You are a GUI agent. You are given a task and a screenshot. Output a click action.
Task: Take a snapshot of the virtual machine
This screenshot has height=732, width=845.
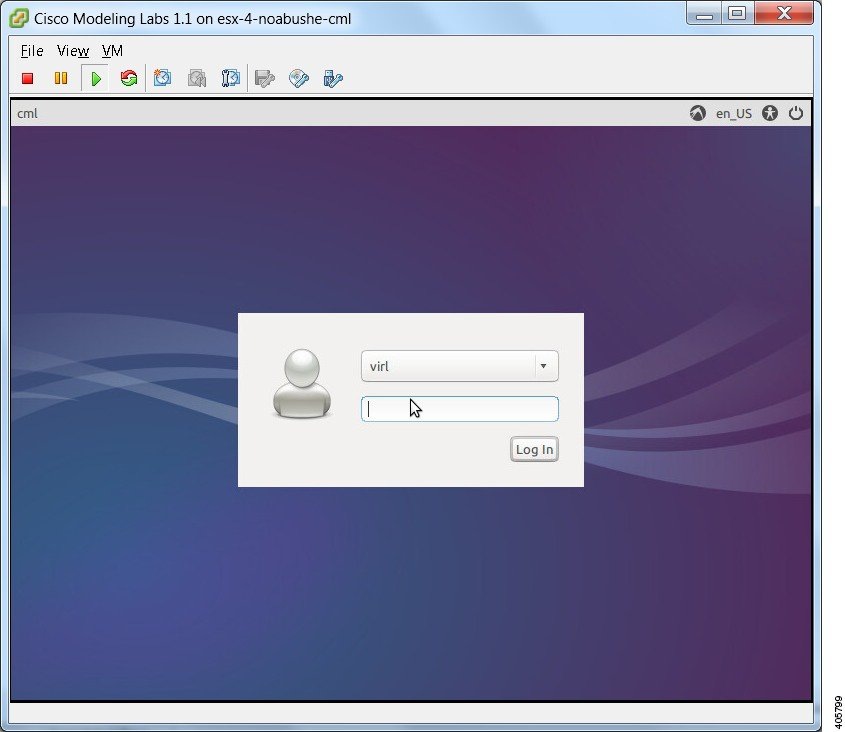(x=162, y=79)
